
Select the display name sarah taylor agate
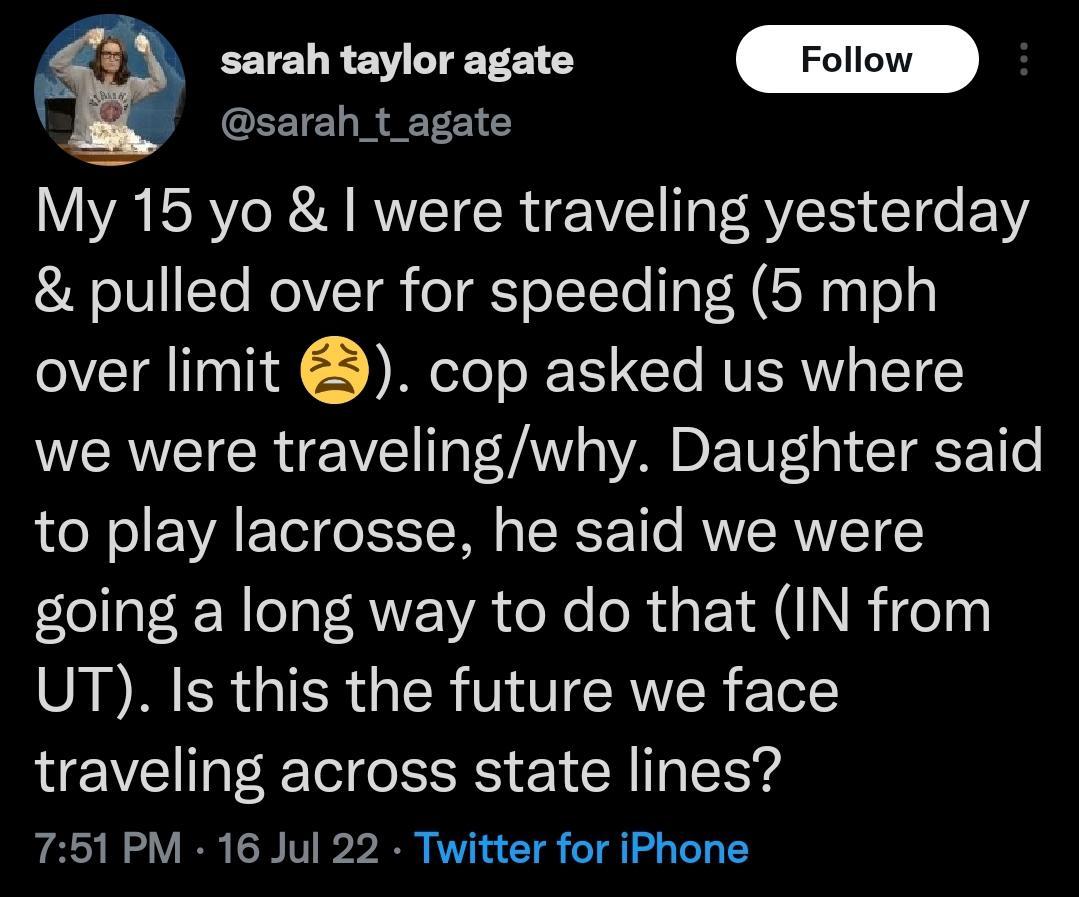(x=398, y=58)
